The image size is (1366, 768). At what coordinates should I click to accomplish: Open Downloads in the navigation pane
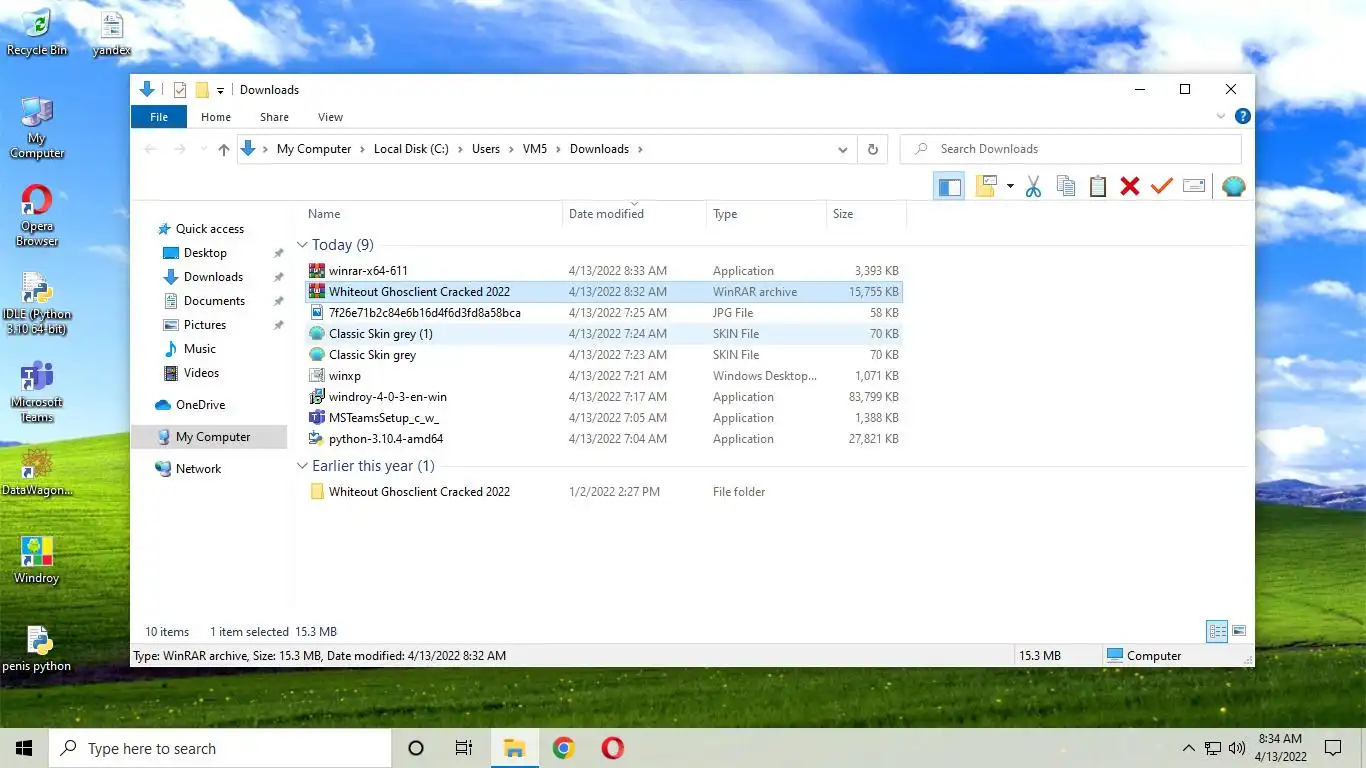click(x=213, y=277)
